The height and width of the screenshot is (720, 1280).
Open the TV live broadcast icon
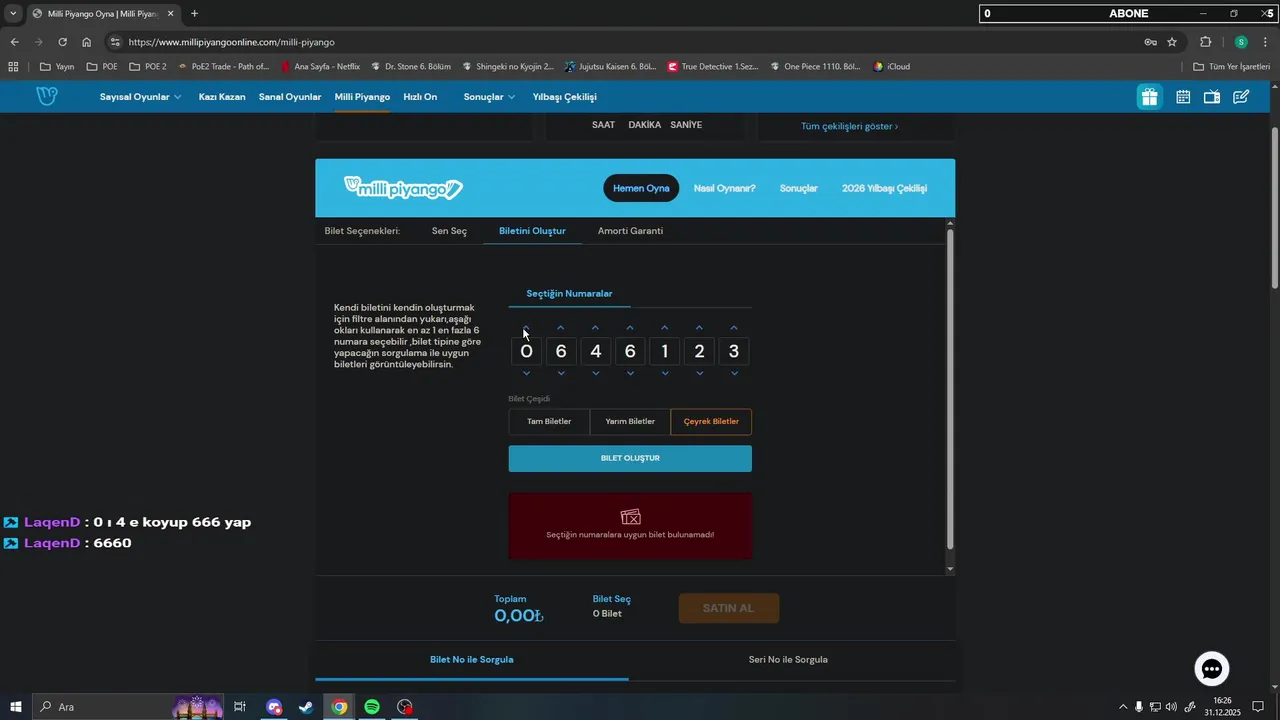(x=1212, y=97)
